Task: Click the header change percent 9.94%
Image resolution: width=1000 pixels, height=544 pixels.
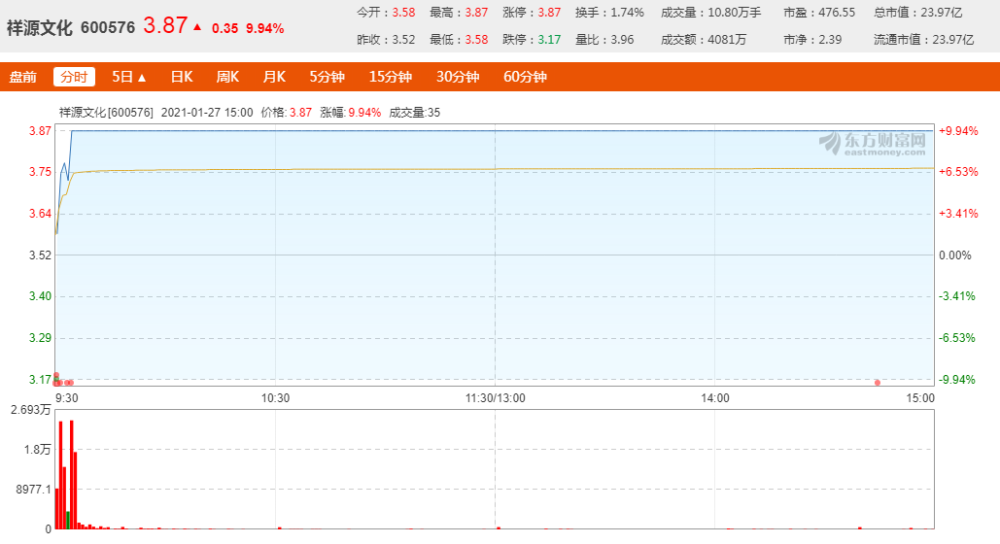Action: coord(265,29)
